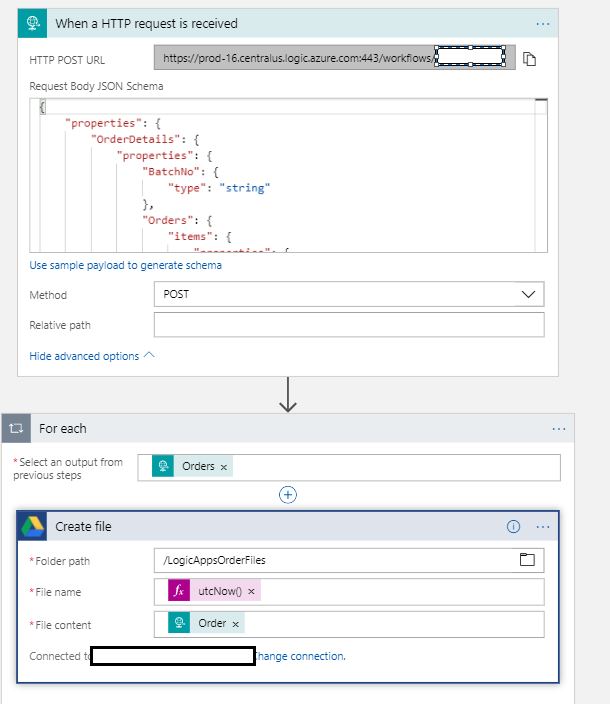
Task: Click the File content input field
Action: point(349,624)
